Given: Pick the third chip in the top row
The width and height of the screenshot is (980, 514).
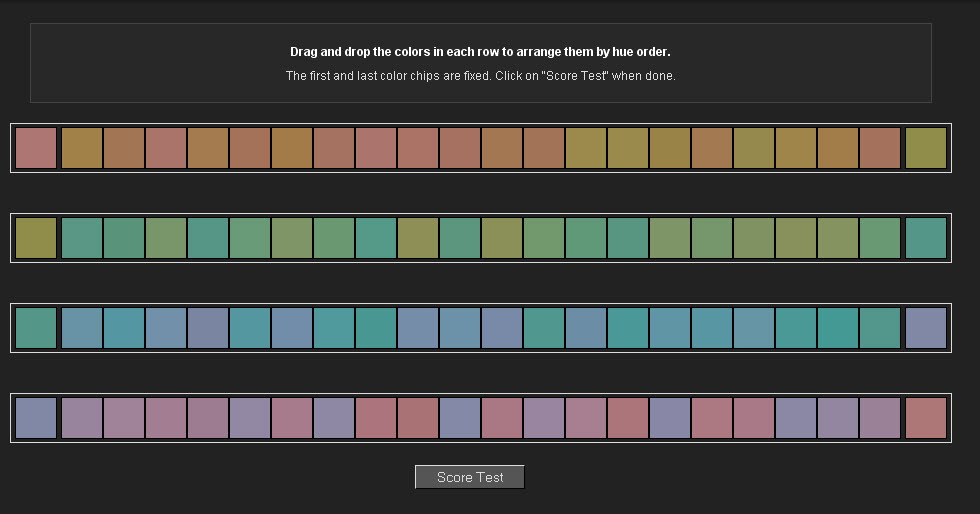Looking at the screenshot, I should tap(124, 148).
